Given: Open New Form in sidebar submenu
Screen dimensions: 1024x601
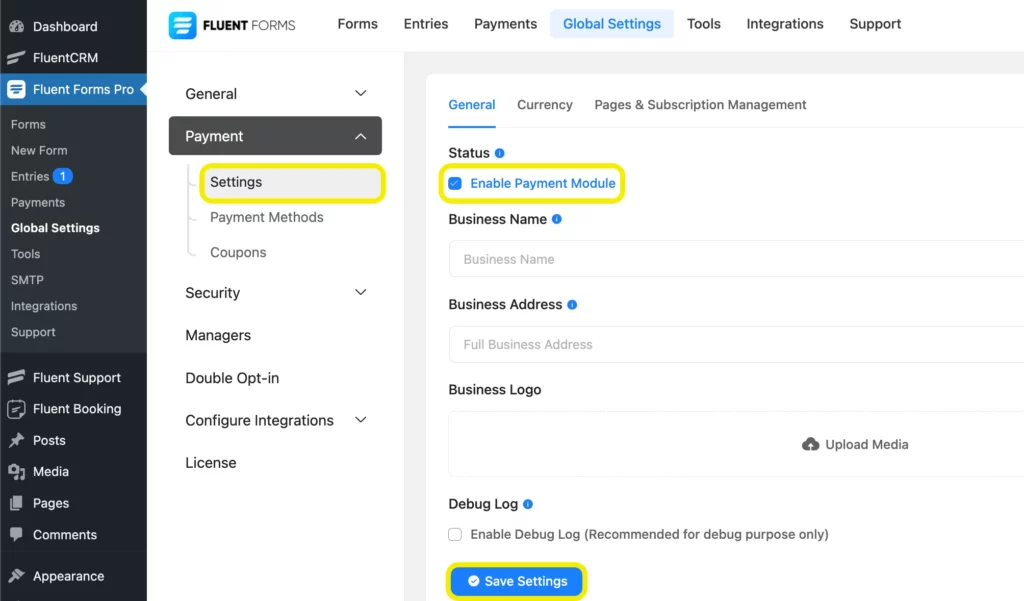Looking at the screenshot, I should pos(39,150).
